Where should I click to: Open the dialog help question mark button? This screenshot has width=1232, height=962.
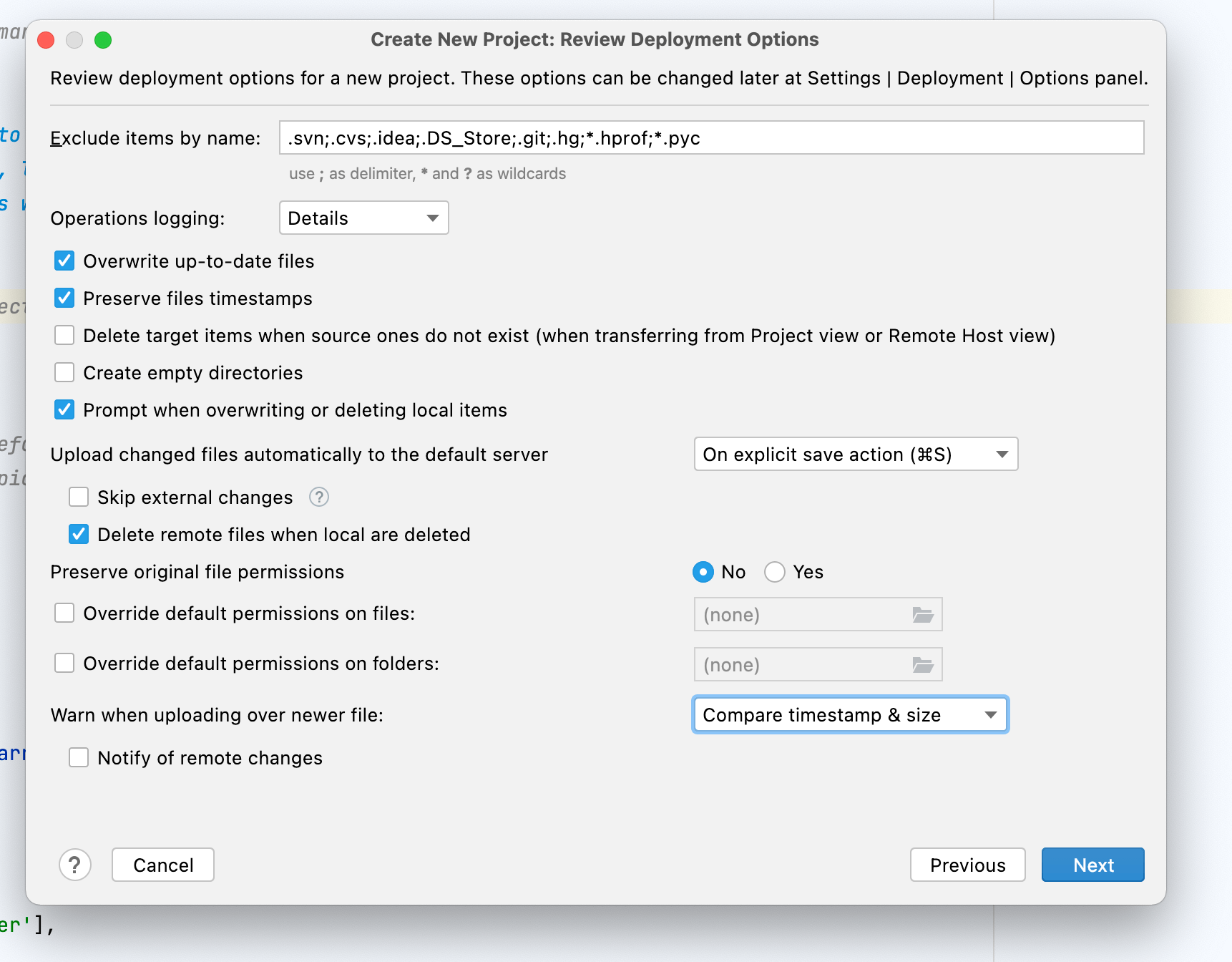pos(75,865)
